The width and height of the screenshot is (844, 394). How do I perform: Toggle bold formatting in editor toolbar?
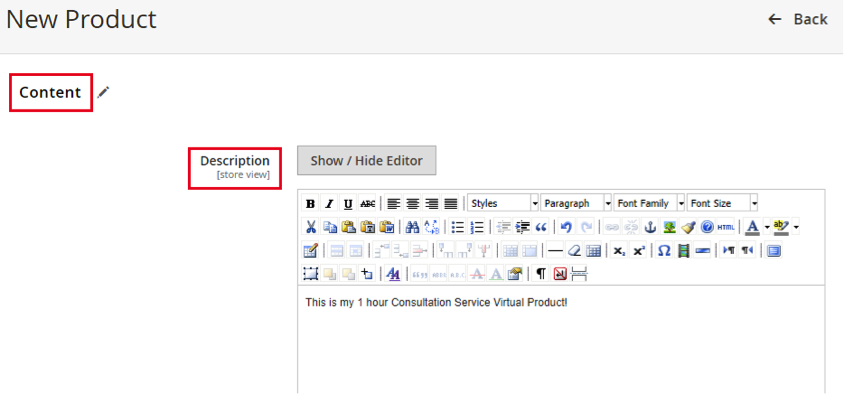[x=310, y=203]
